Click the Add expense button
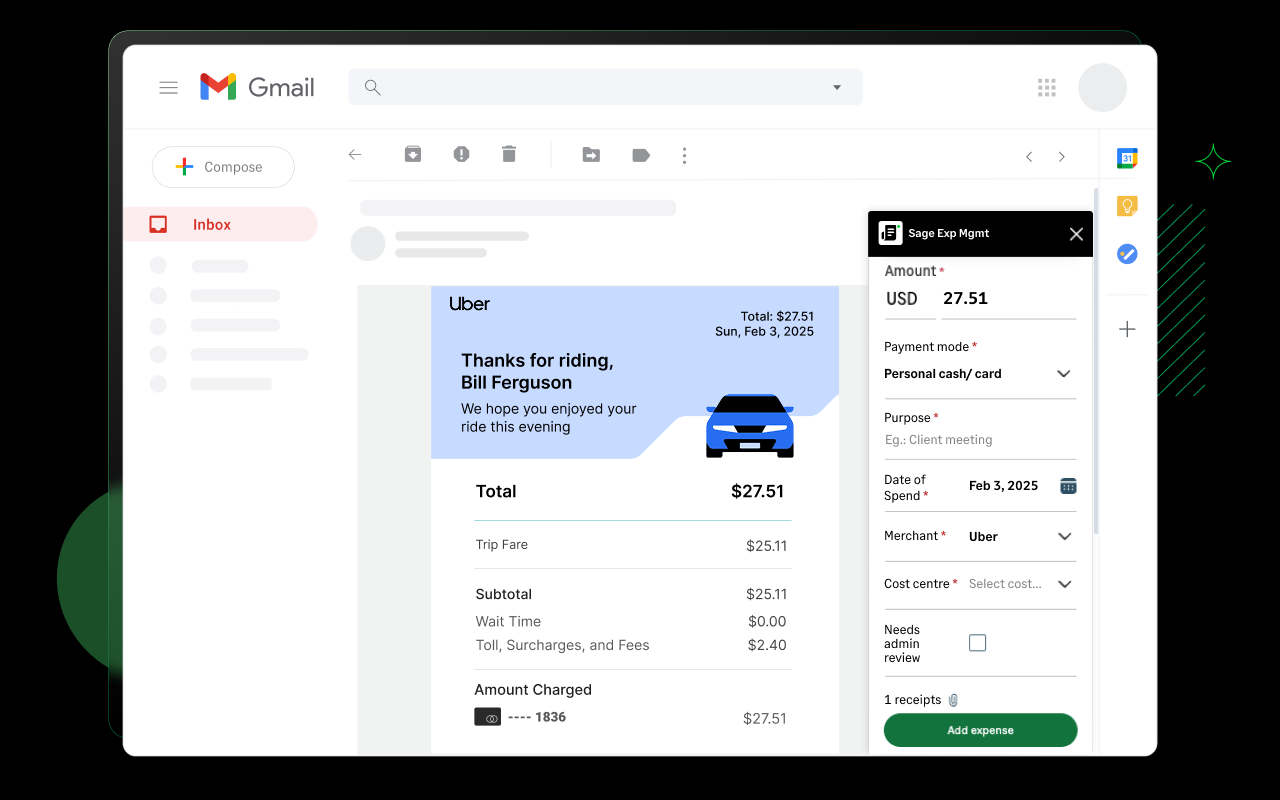This screenshot has height=800, width=1280. [980, 730]
